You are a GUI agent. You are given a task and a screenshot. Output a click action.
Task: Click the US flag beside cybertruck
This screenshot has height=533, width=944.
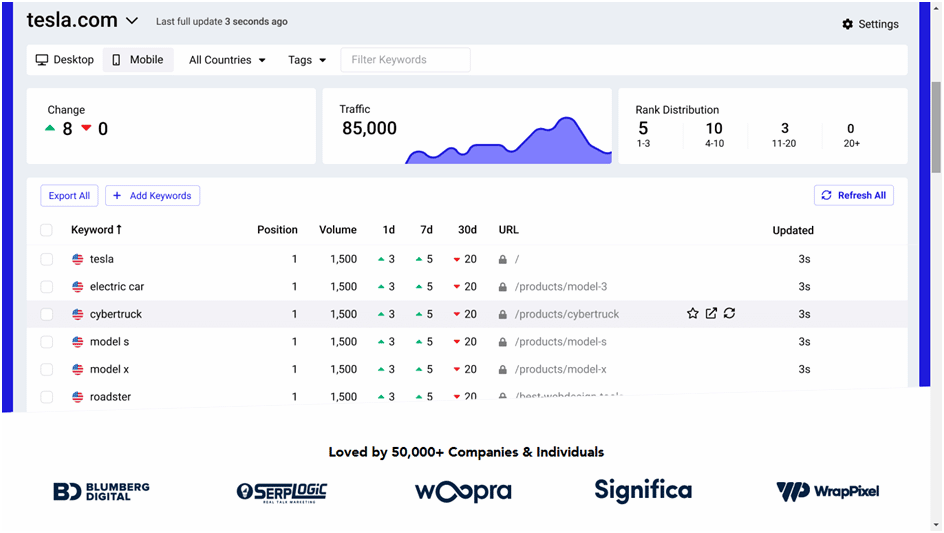(78, 314)
